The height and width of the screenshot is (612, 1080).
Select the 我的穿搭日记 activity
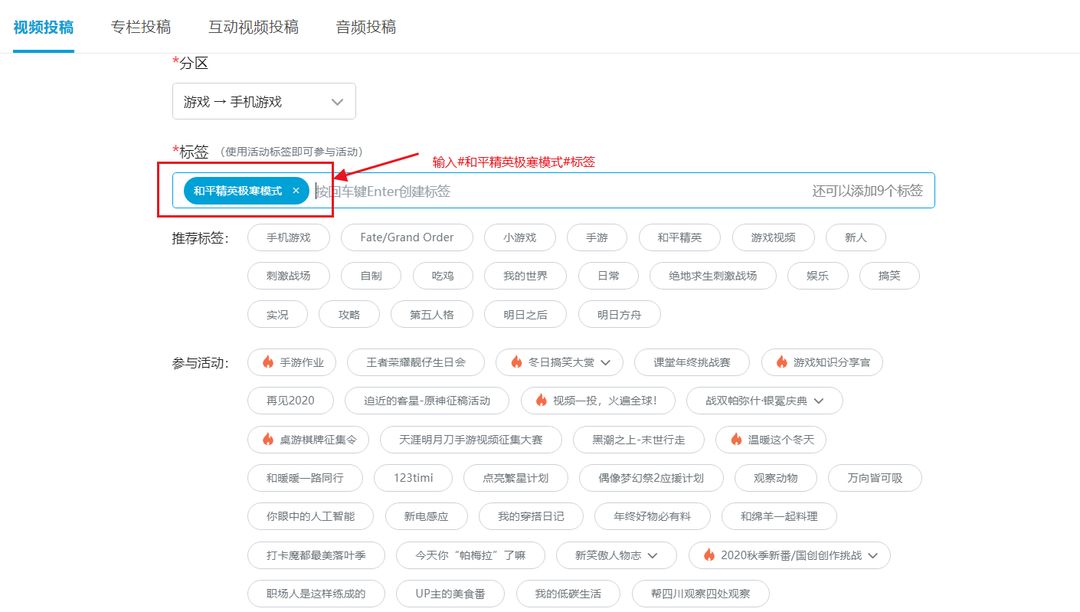coord(531,516)
